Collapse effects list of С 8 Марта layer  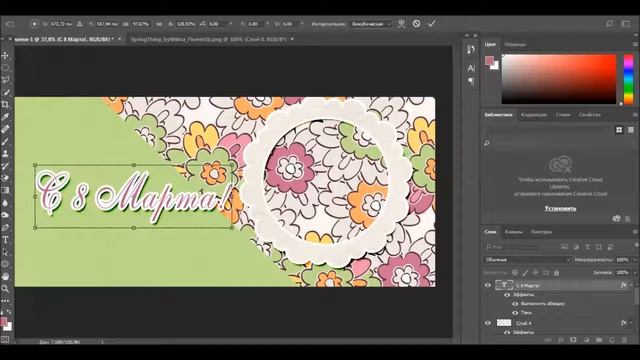point(631,285)
